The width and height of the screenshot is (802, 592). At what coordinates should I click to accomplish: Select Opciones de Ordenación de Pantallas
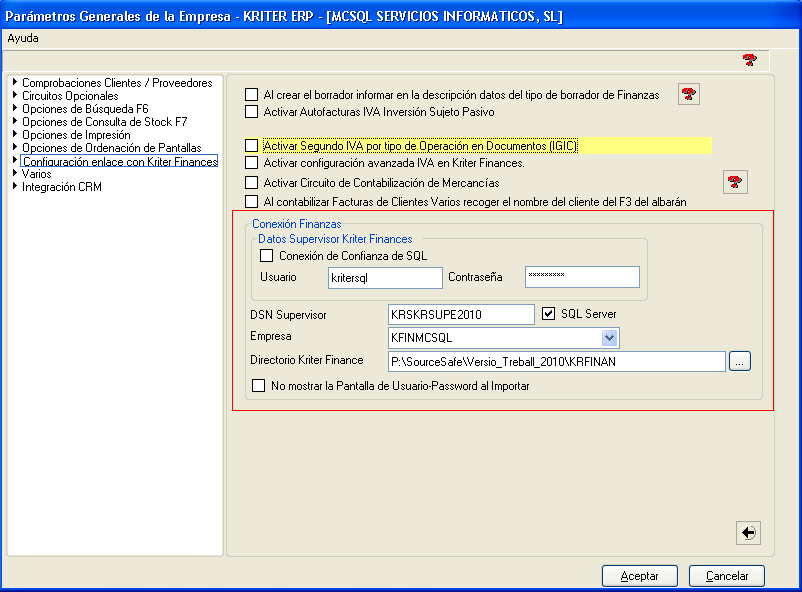click(x=112, y=148)
